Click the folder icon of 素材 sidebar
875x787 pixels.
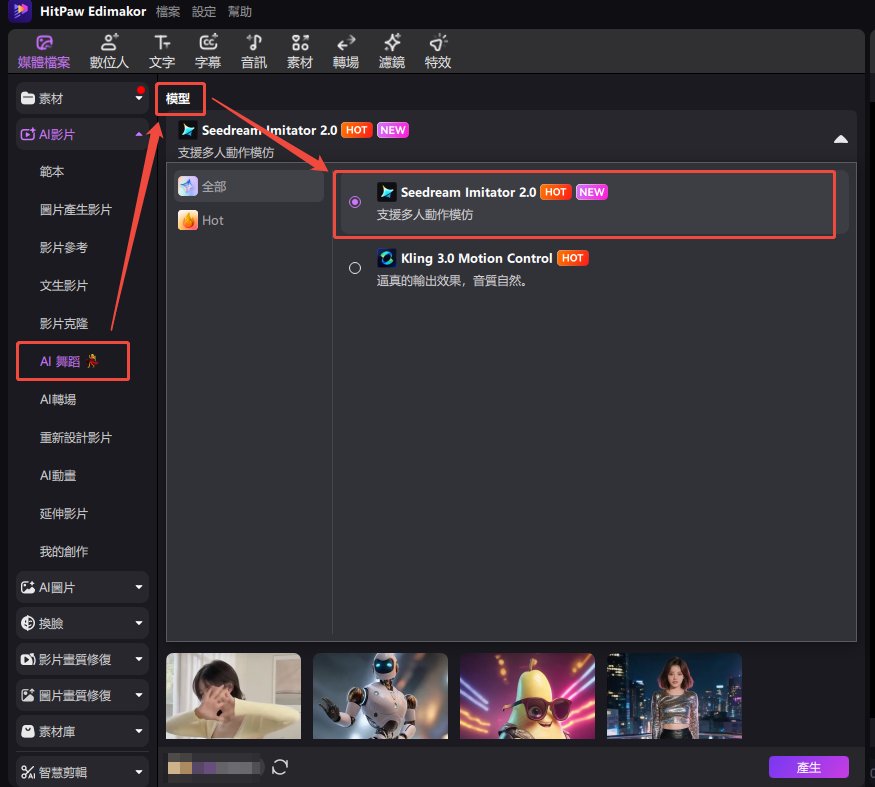[28, 98]
